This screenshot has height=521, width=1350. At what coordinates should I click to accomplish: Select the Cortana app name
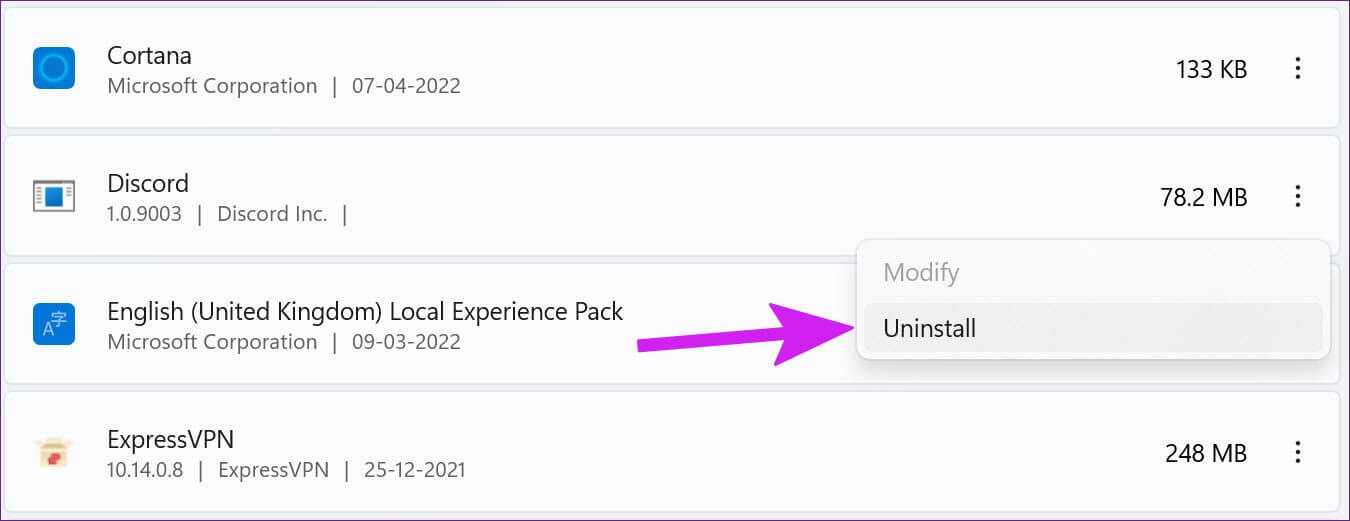pos(149,55)
